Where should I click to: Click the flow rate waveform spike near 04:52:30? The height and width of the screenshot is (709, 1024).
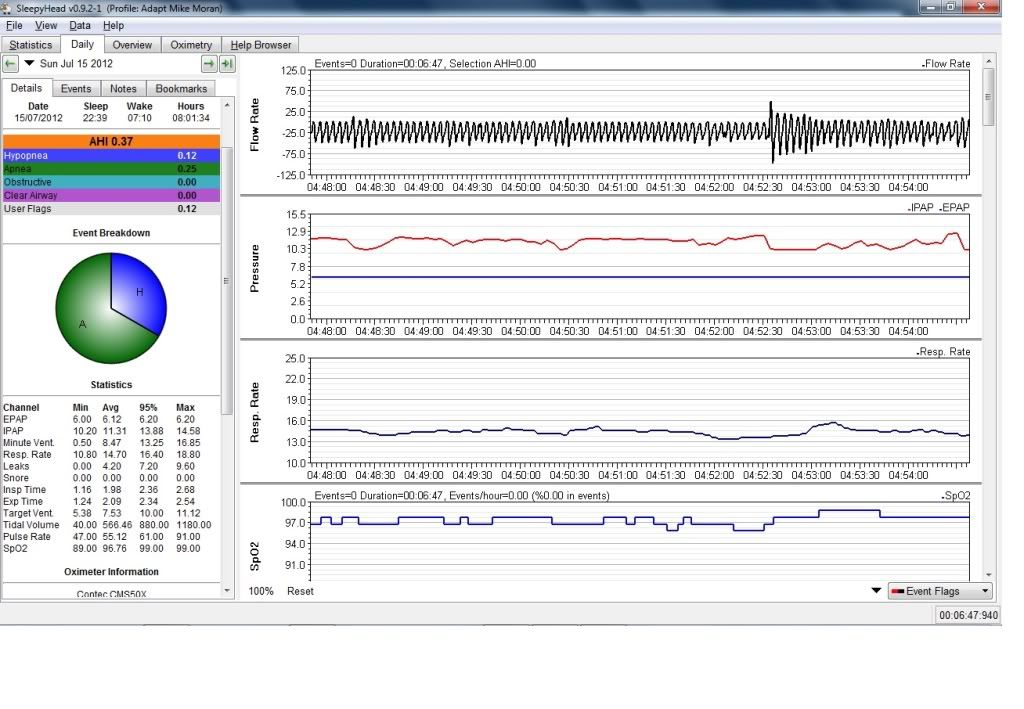[x=772, y=131]
